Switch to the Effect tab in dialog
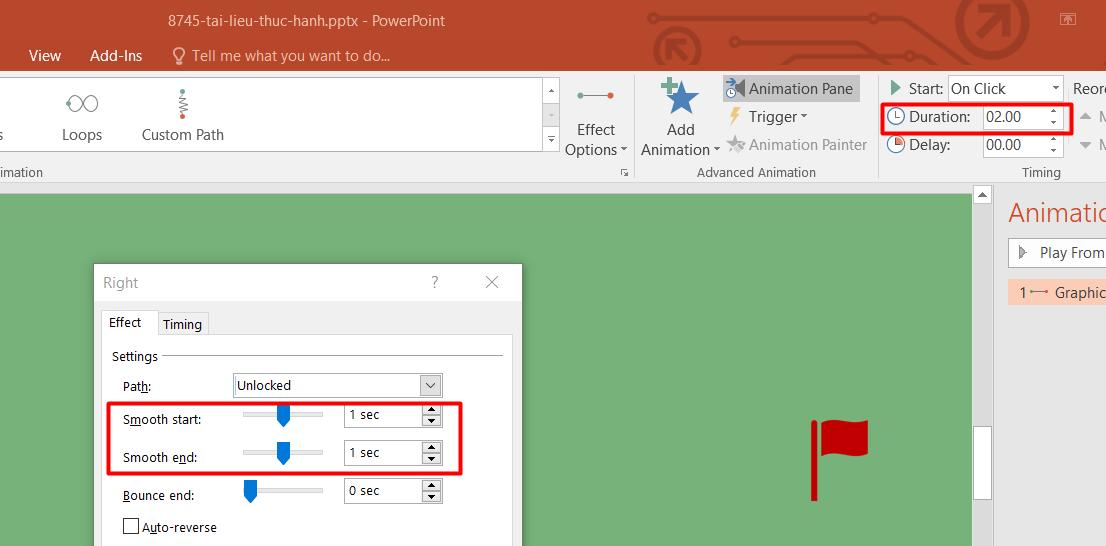The image size is (1106, 546). click(x=125, y=322)
